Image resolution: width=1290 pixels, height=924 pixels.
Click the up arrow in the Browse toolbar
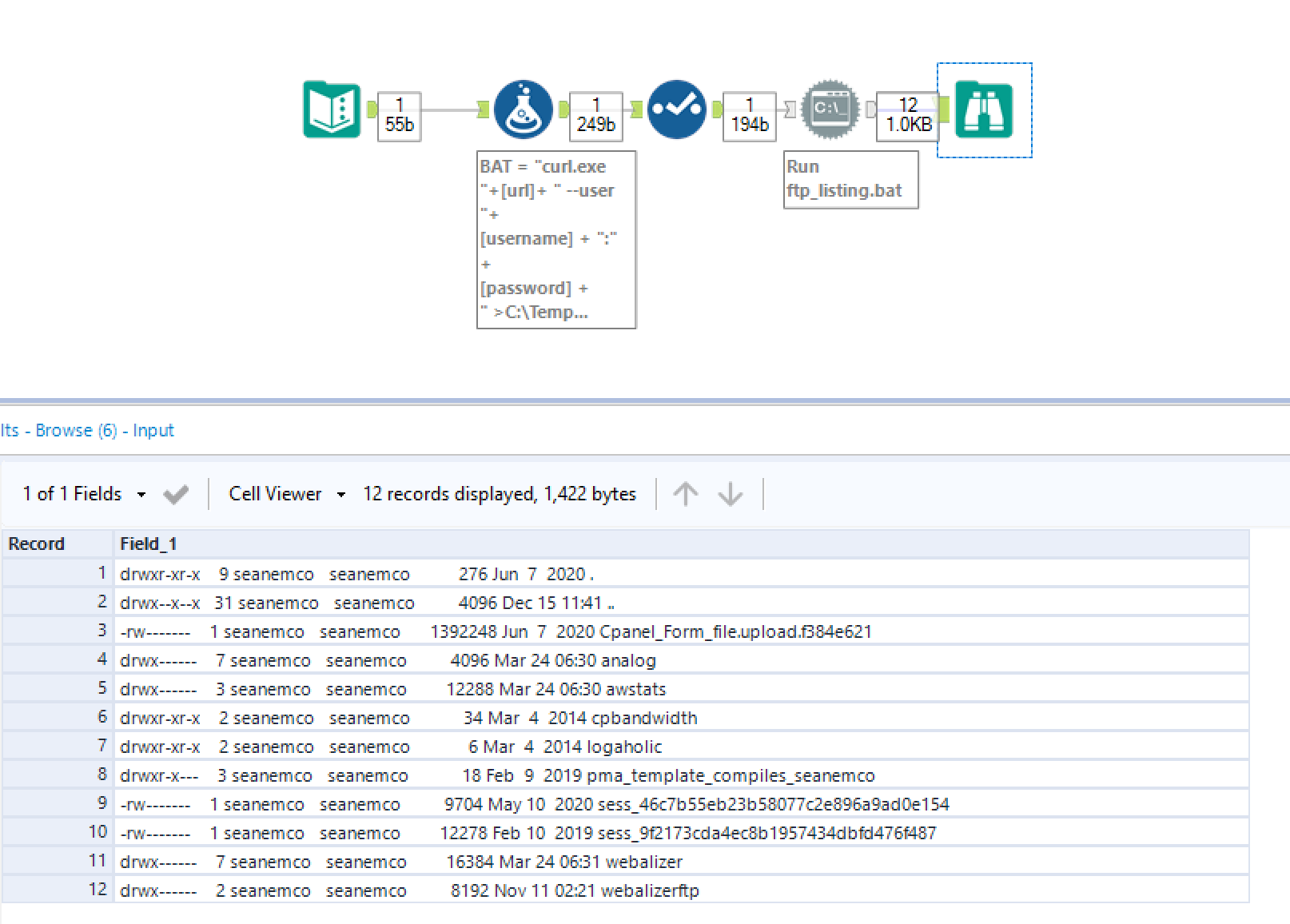pos(686,494)
